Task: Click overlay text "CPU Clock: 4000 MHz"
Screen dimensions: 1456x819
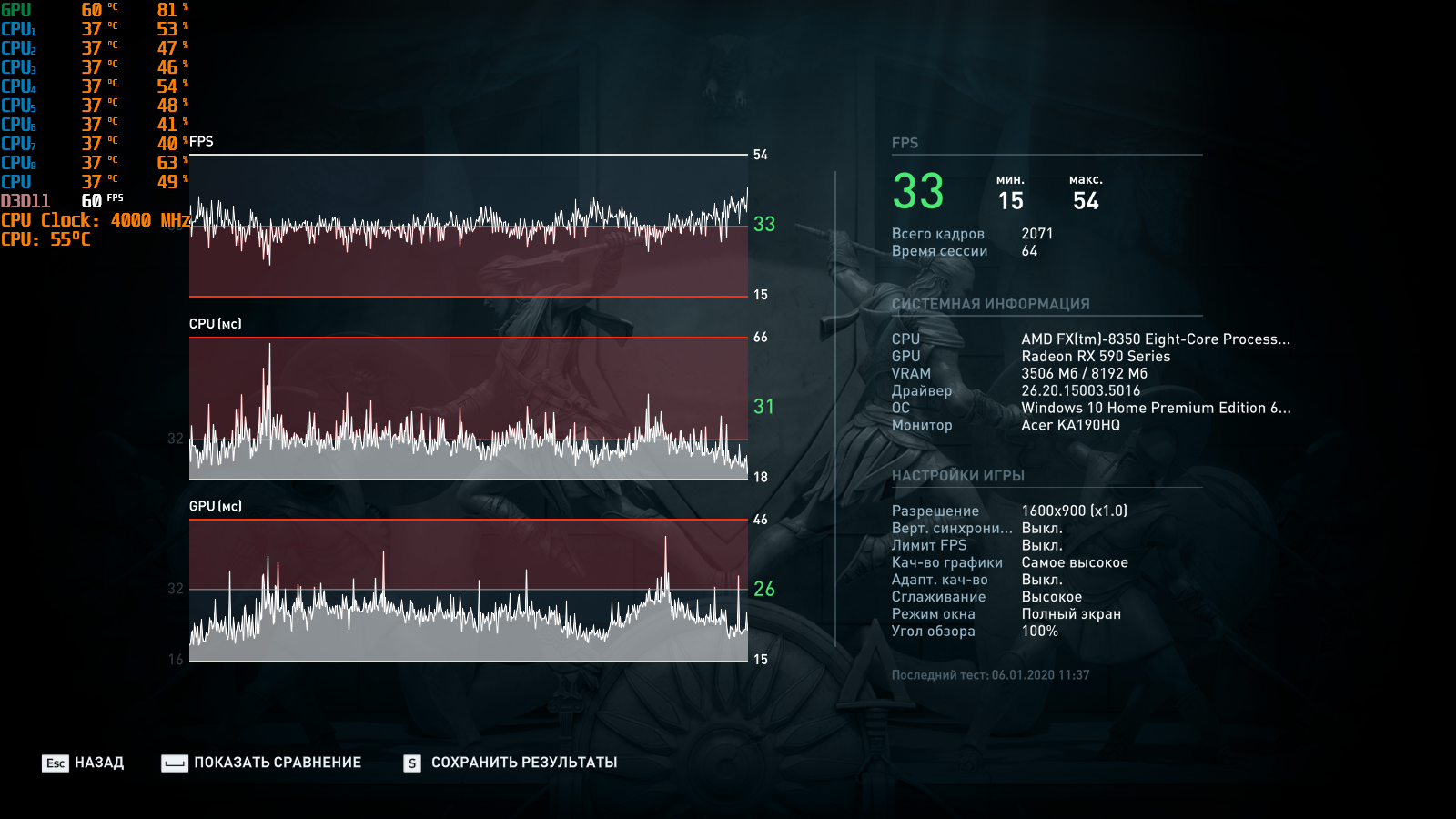Action: [x=96, y=220]
